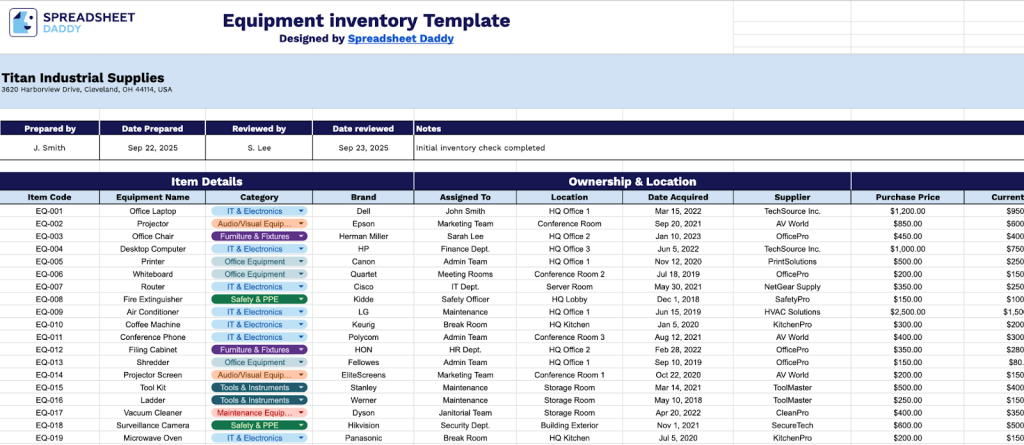
Task: Select the Titan Industrial Supplies company name cell
Action: [83, 77]
